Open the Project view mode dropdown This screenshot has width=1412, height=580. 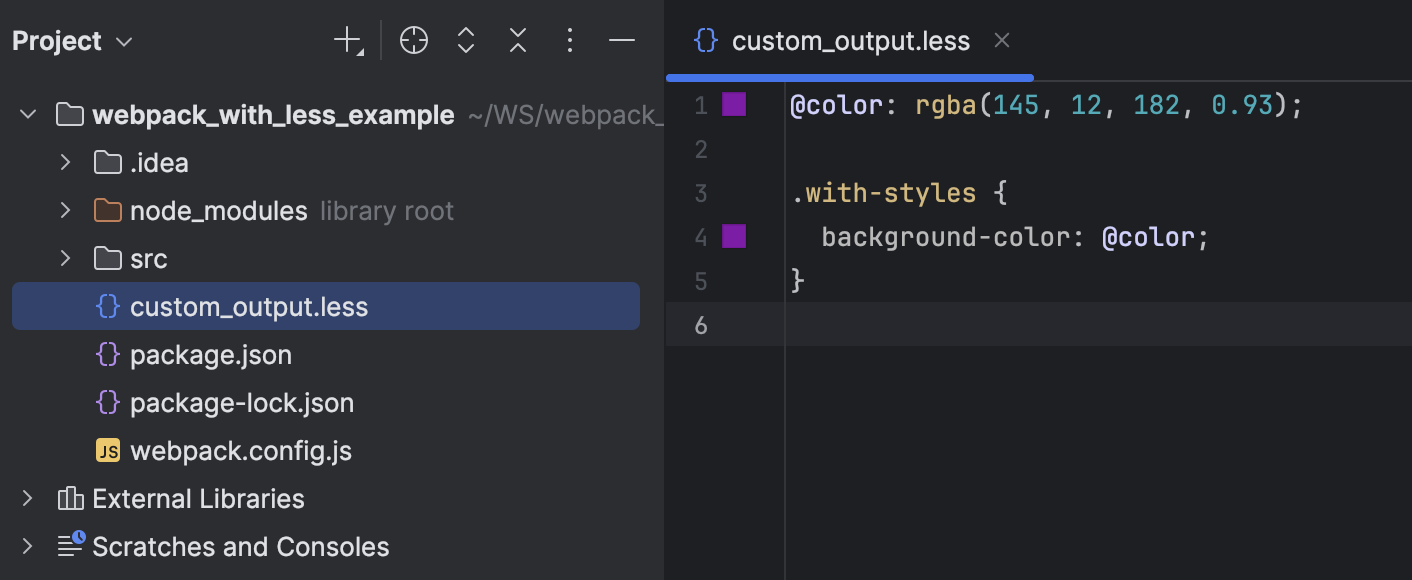click(x=122, y=42)
